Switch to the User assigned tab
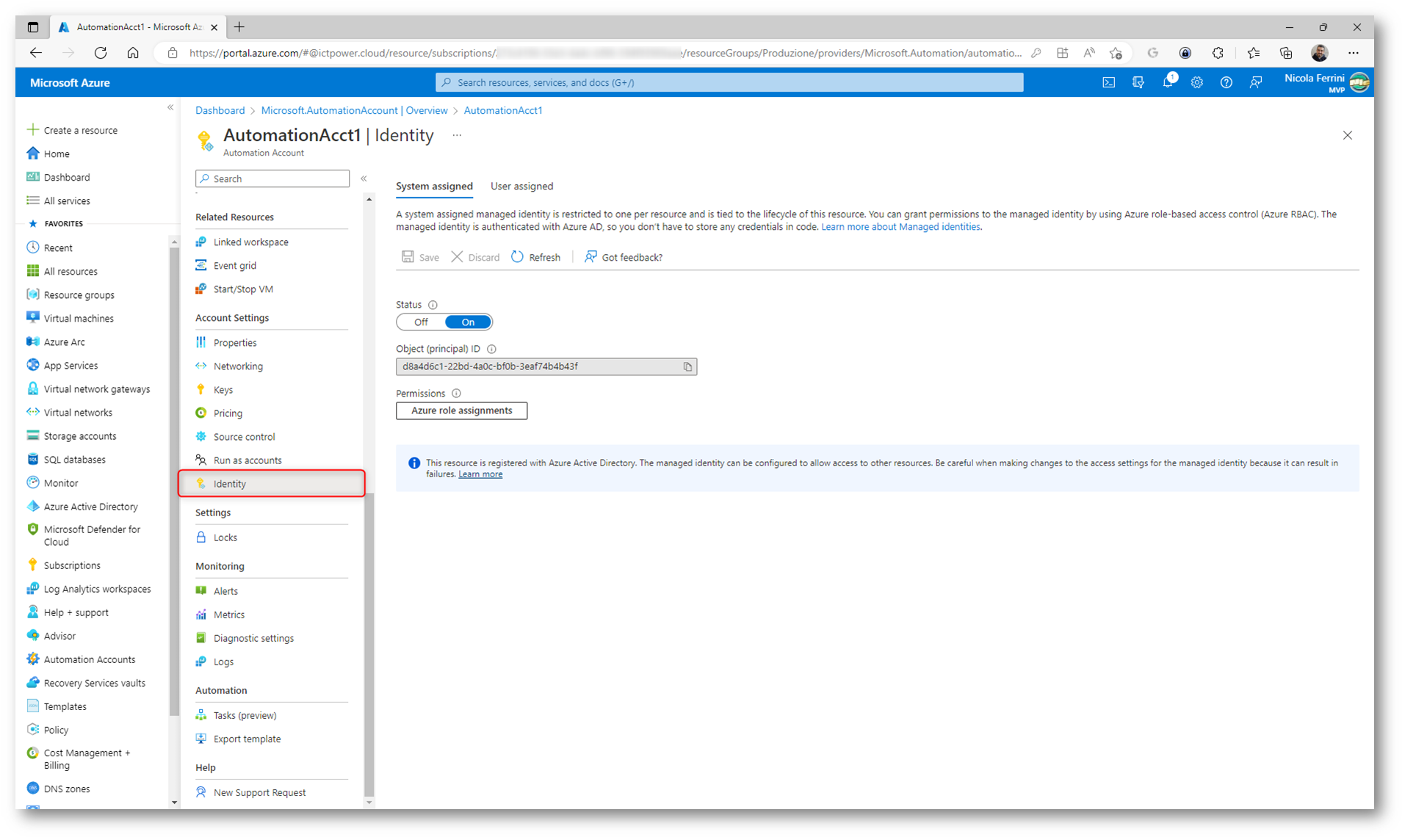The height and width of the screenshot is (840, 1405). 521,187
